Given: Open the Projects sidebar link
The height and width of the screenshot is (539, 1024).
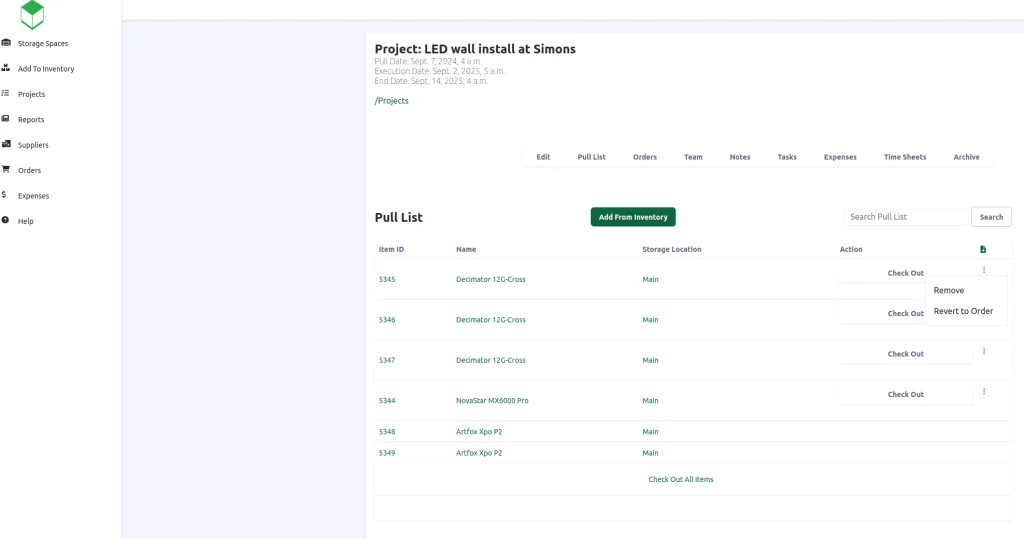Looking at the screenshot, I should click(x=31, y=94).
